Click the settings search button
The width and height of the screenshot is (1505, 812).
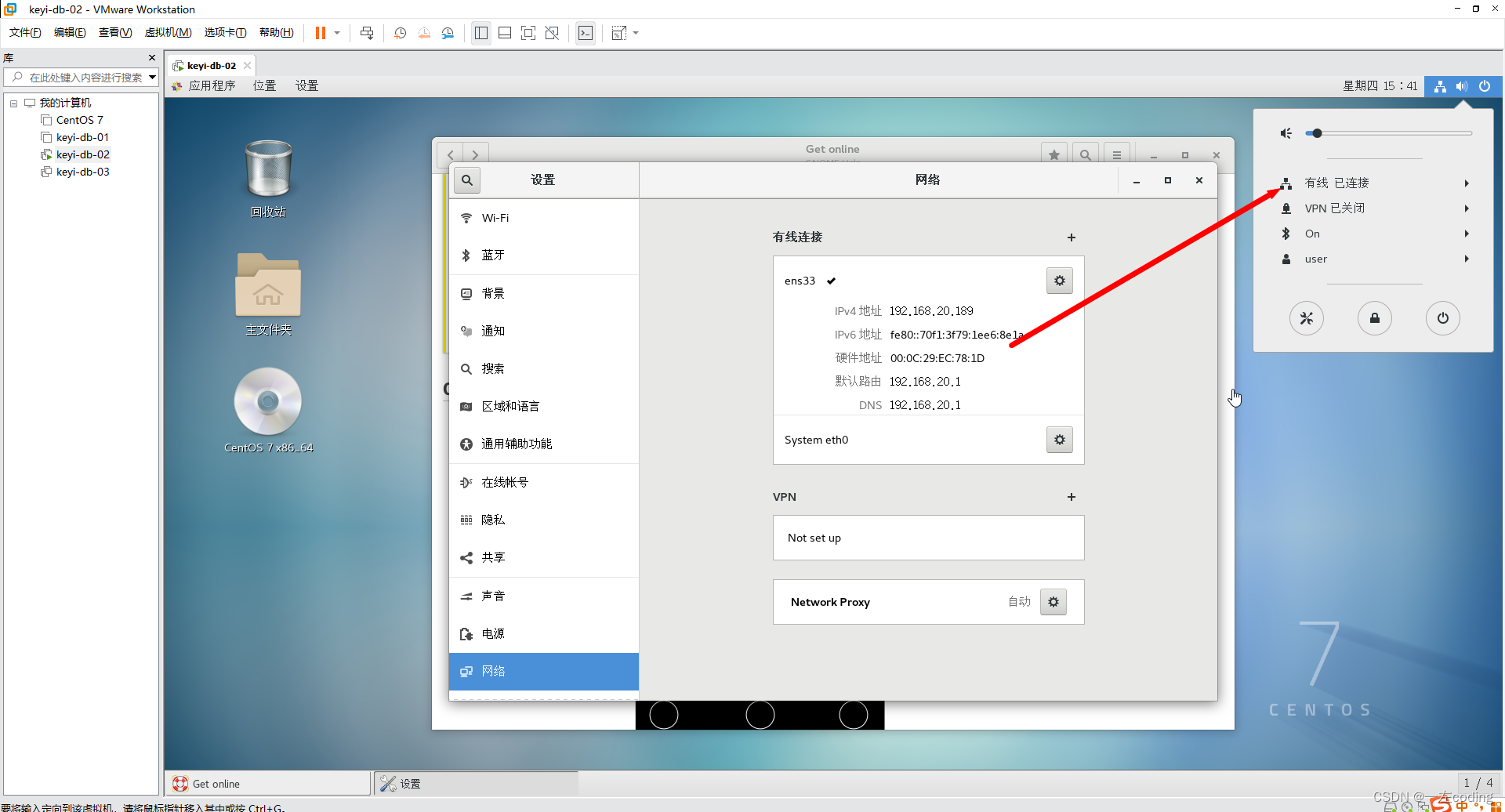tap(467, 180)
